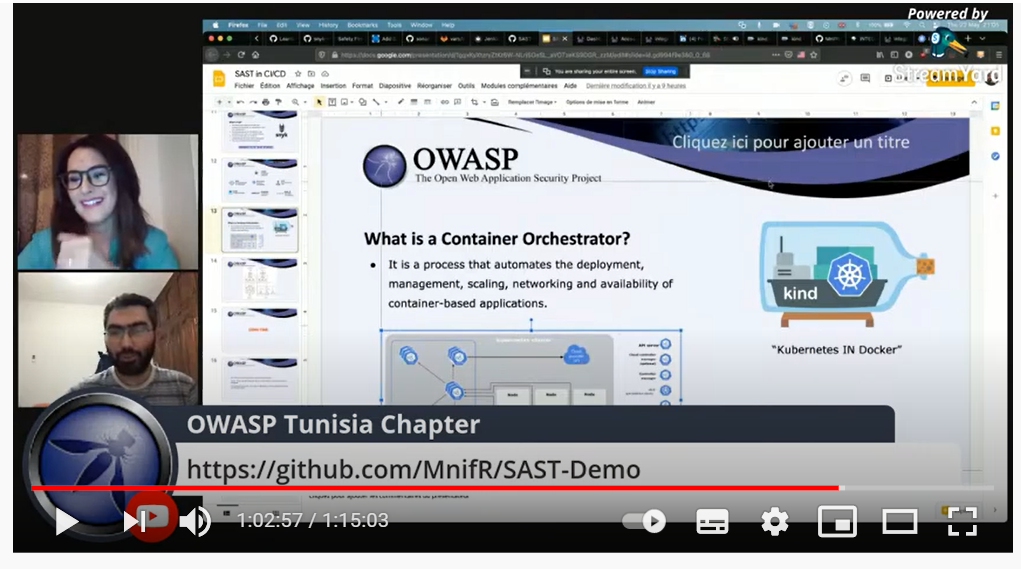This screenshot has height=569, width=1021.
Task: Click the https://github.com/MnifR/SAST-Demo banner text
Action: (413, 469)
